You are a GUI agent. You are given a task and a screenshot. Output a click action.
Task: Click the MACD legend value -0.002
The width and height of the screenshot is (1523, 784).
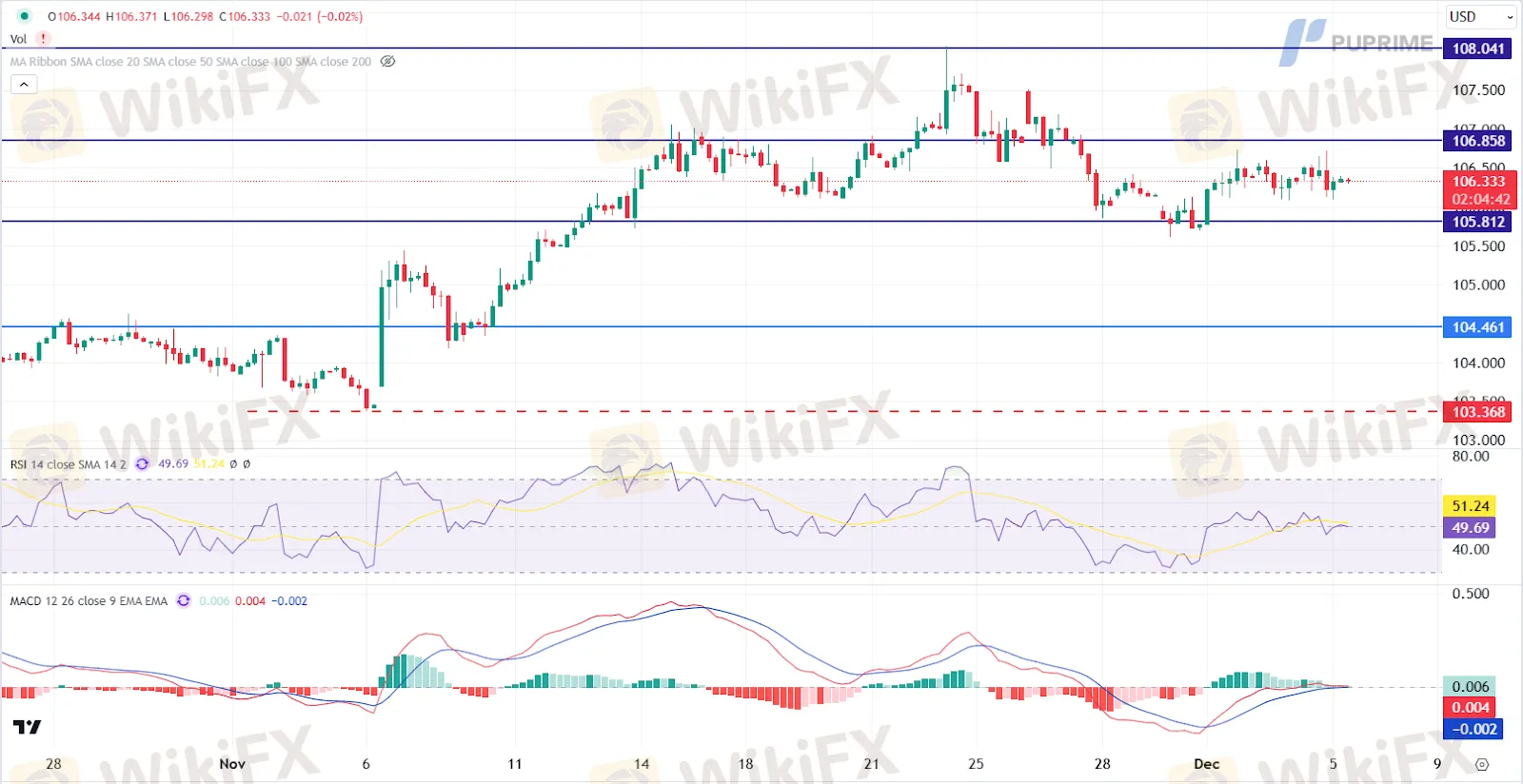(x=289, y=601)
